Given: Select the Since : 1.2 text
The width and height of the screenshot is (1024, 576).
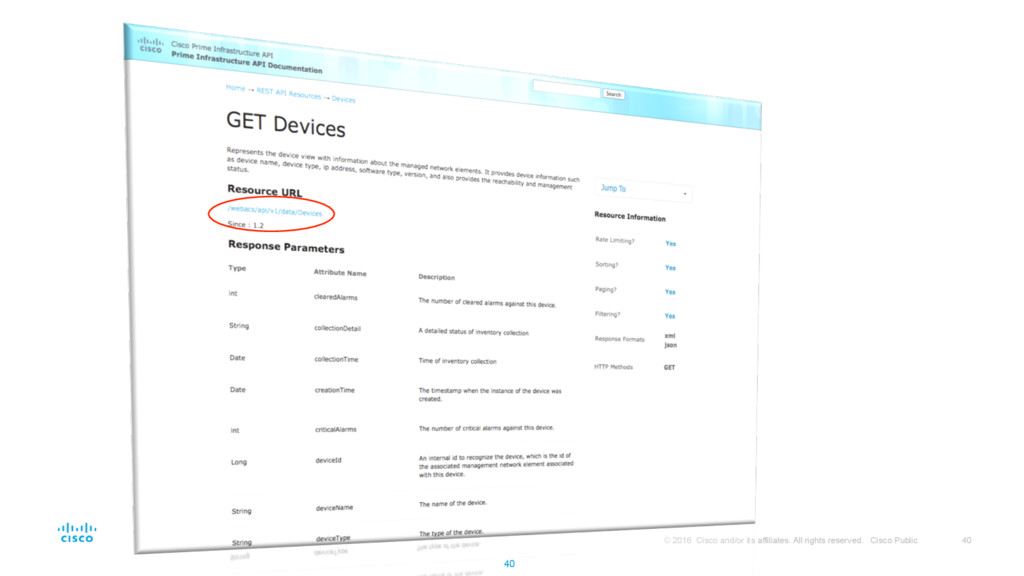Looking at the screenshot, I should (x=246, y=225).
